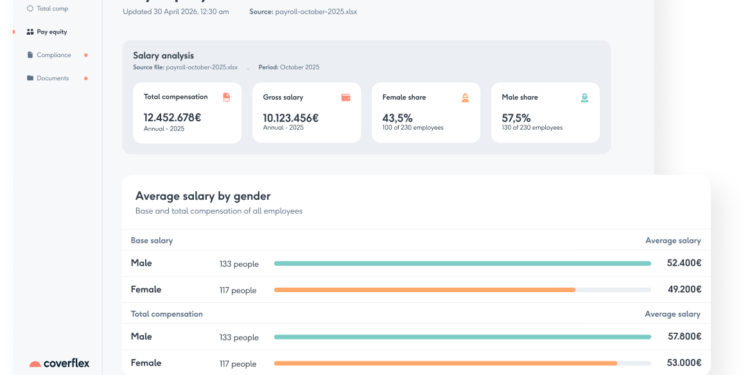Click the Total compensation Female orange bar
750x375 pixels.
(446, 364)
